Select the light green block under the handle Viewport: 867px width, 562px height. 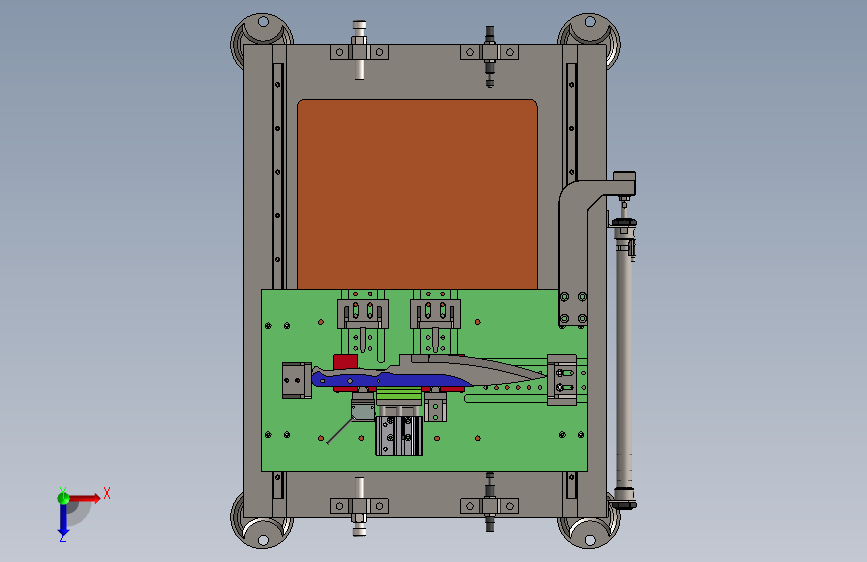click(x=399, y=395)
